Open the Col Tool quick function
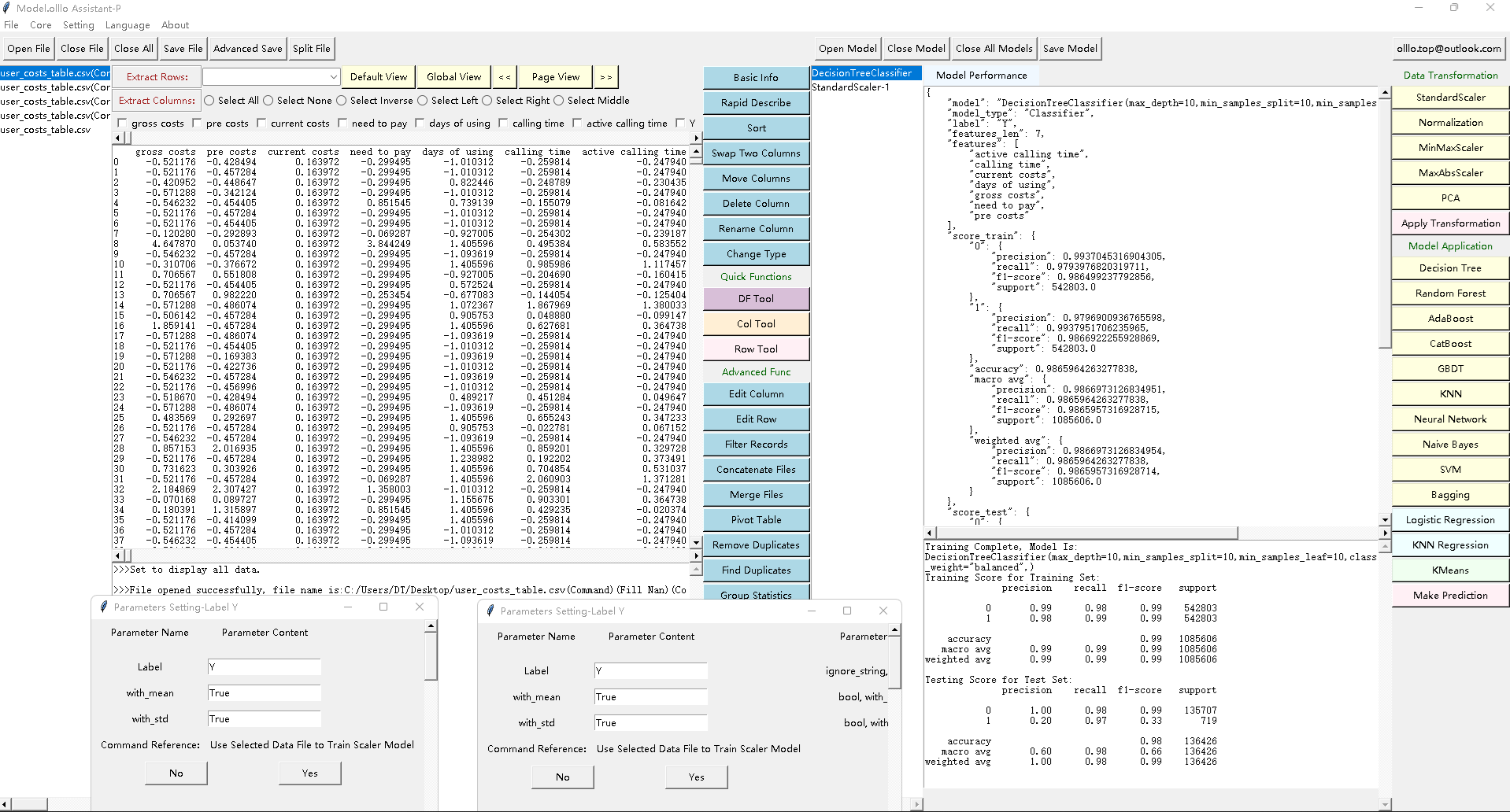Viewport: 1510px width, 812px height. click(756, 323)
